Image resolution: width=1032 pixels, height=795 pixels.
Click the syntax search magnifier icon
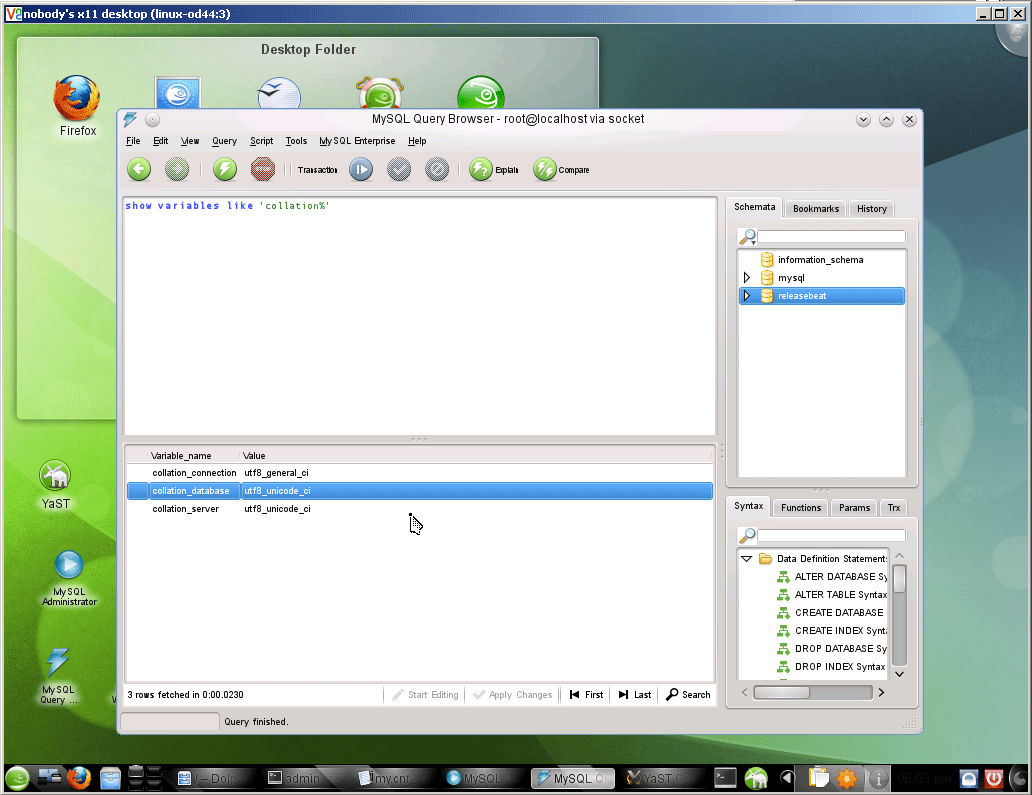click(x=747, y=535)
